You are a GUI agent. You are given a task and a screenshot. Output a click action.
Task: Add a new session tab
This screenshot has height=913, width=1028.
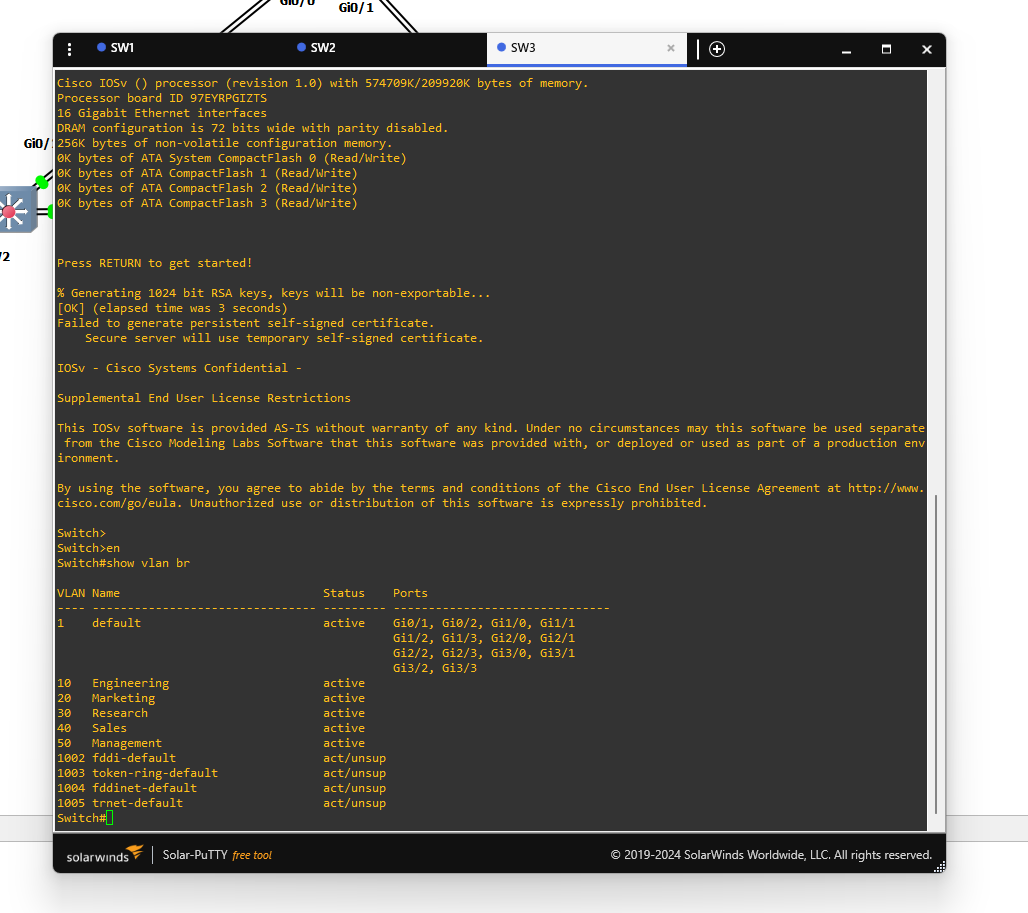click(717, 49)
